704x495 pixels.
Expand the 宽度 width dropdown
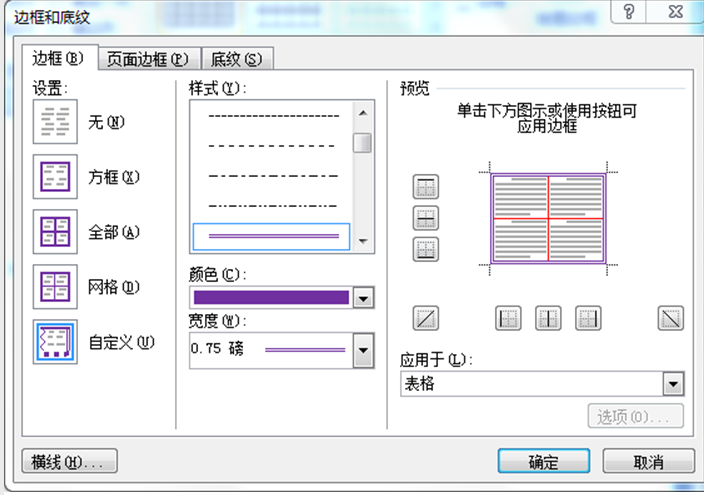pyautogui.click(x=364, y=351)
